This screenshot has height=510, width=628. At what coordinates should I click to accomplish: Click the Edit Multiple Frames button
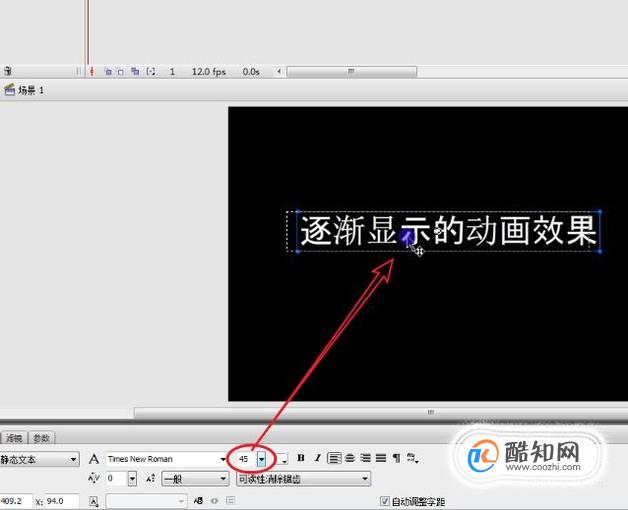tap(135, 72)
